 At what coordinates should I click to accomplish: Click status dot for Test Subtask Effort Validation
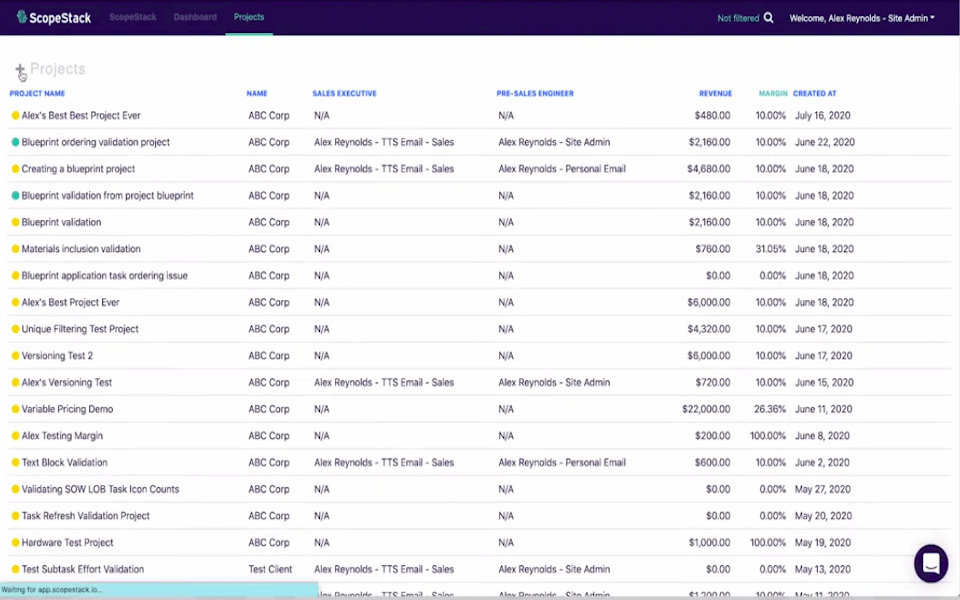point(15,569)
